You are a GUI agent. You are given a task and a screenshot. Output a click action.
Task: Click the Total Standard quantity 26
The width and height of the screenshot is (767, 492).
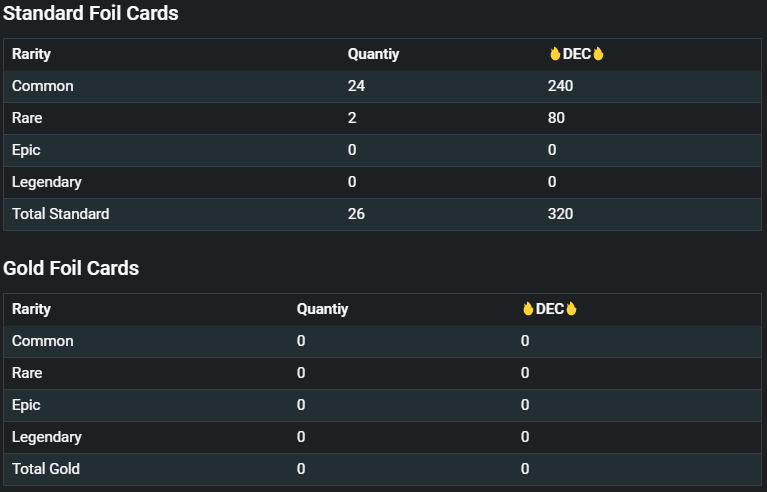356,214
